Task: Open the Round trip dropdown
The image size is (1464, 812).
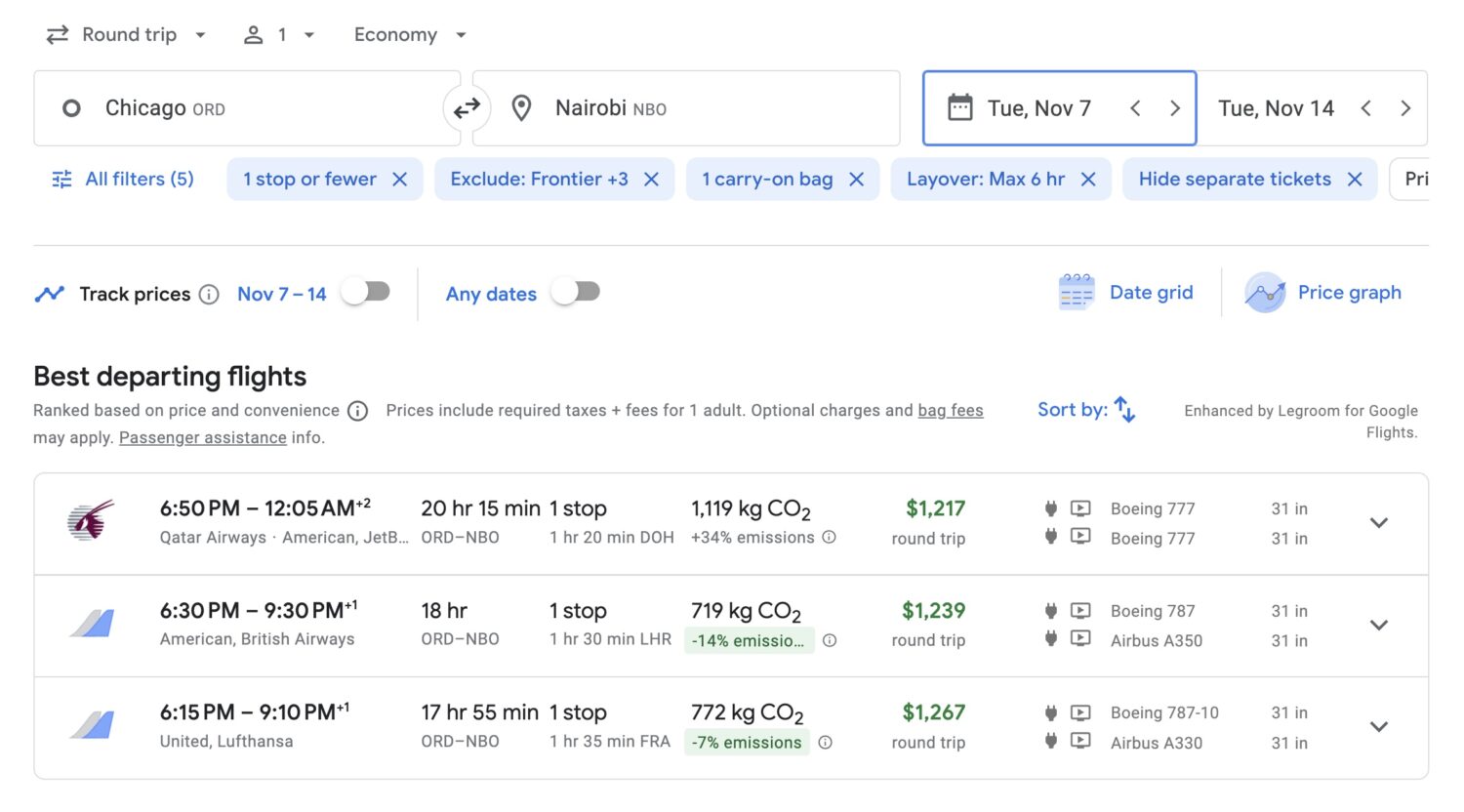Action: (127, 34)
